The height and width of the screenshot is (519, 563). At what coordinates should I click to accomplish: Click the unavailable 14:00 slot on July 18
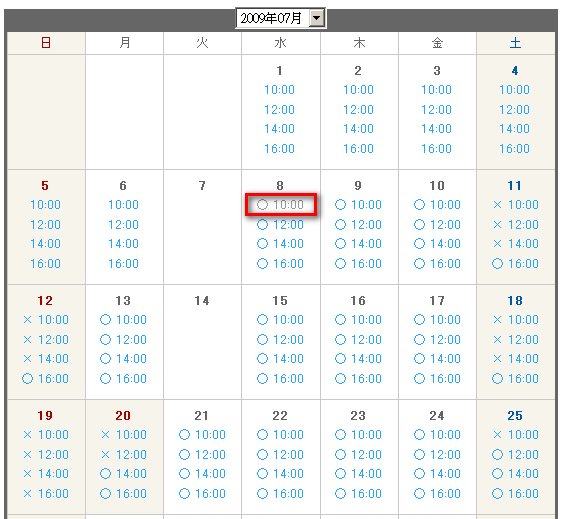coord(516,358)
